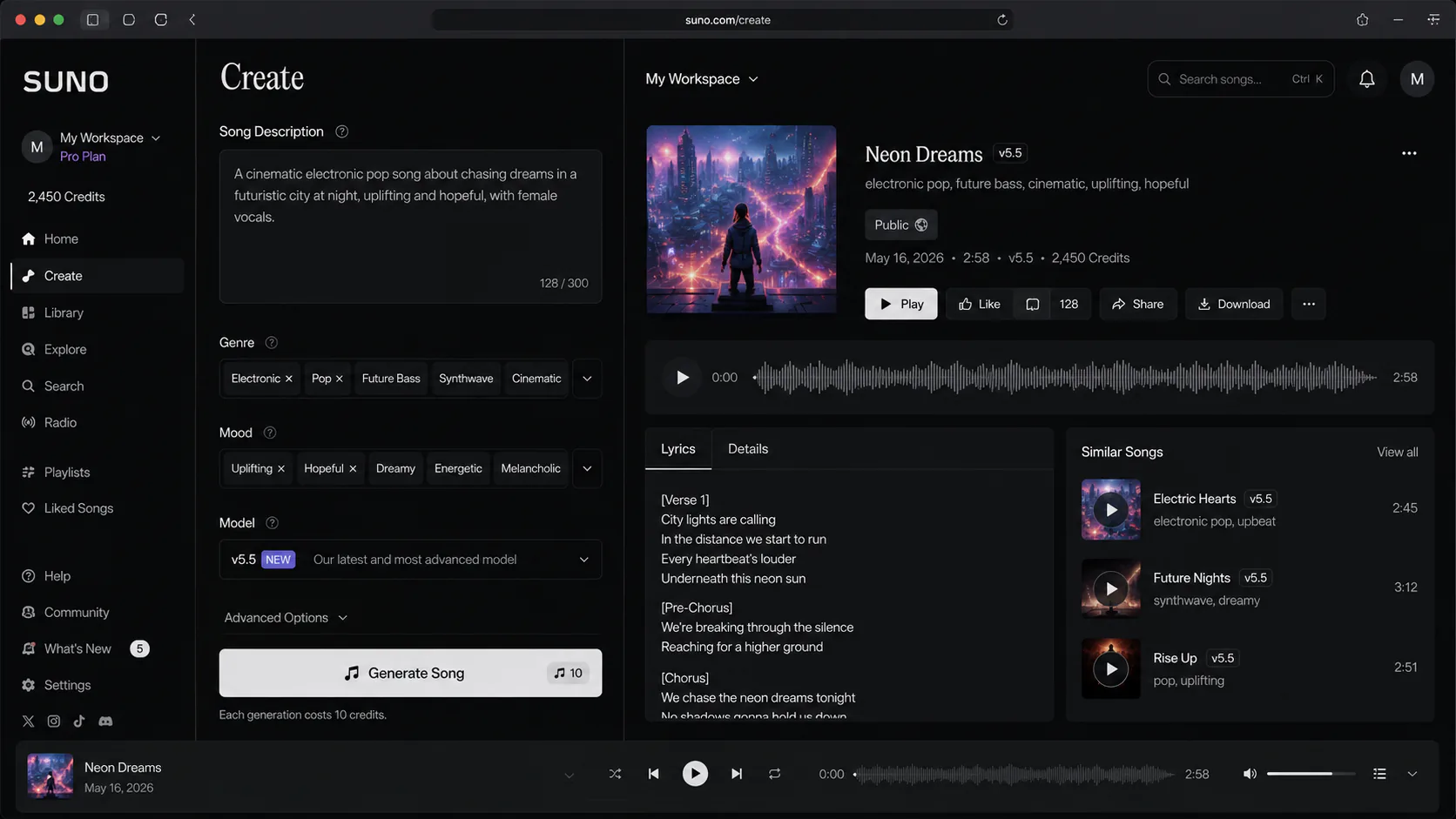Click the Generate Song button
The image size is (1456, 819).
click(x=410, y=673)
